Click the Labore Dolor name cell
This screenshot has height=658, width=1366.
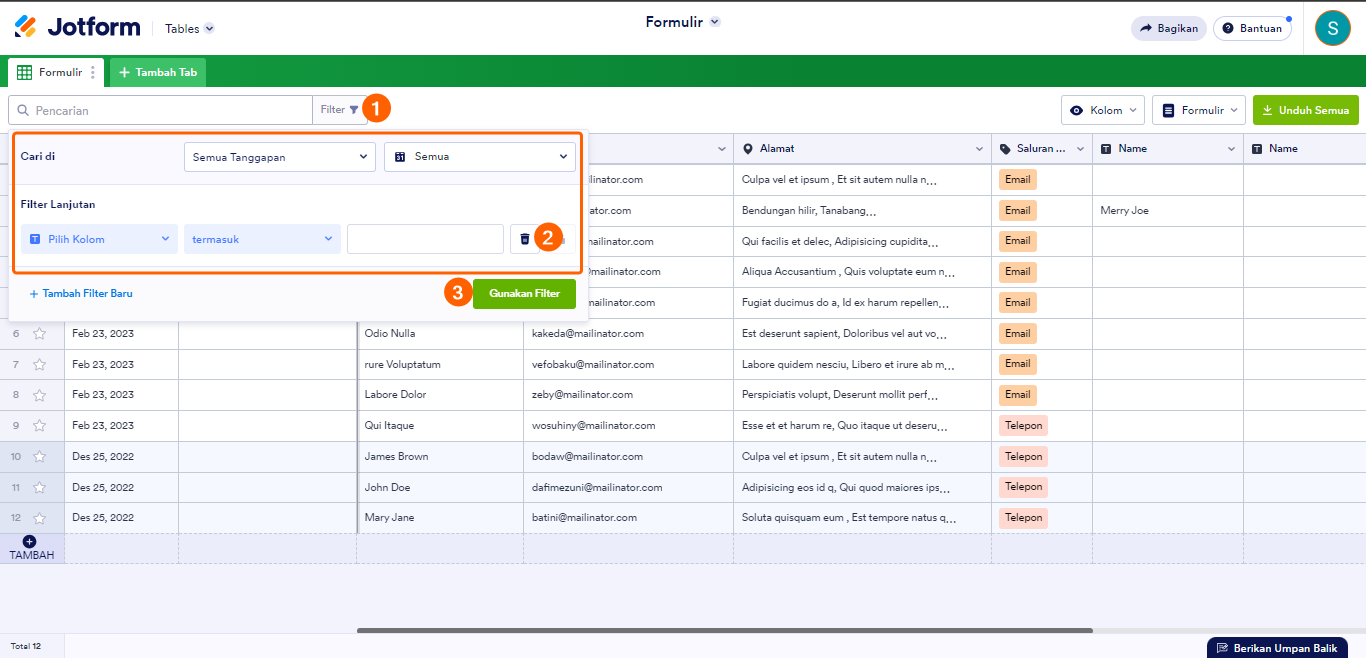440,394
